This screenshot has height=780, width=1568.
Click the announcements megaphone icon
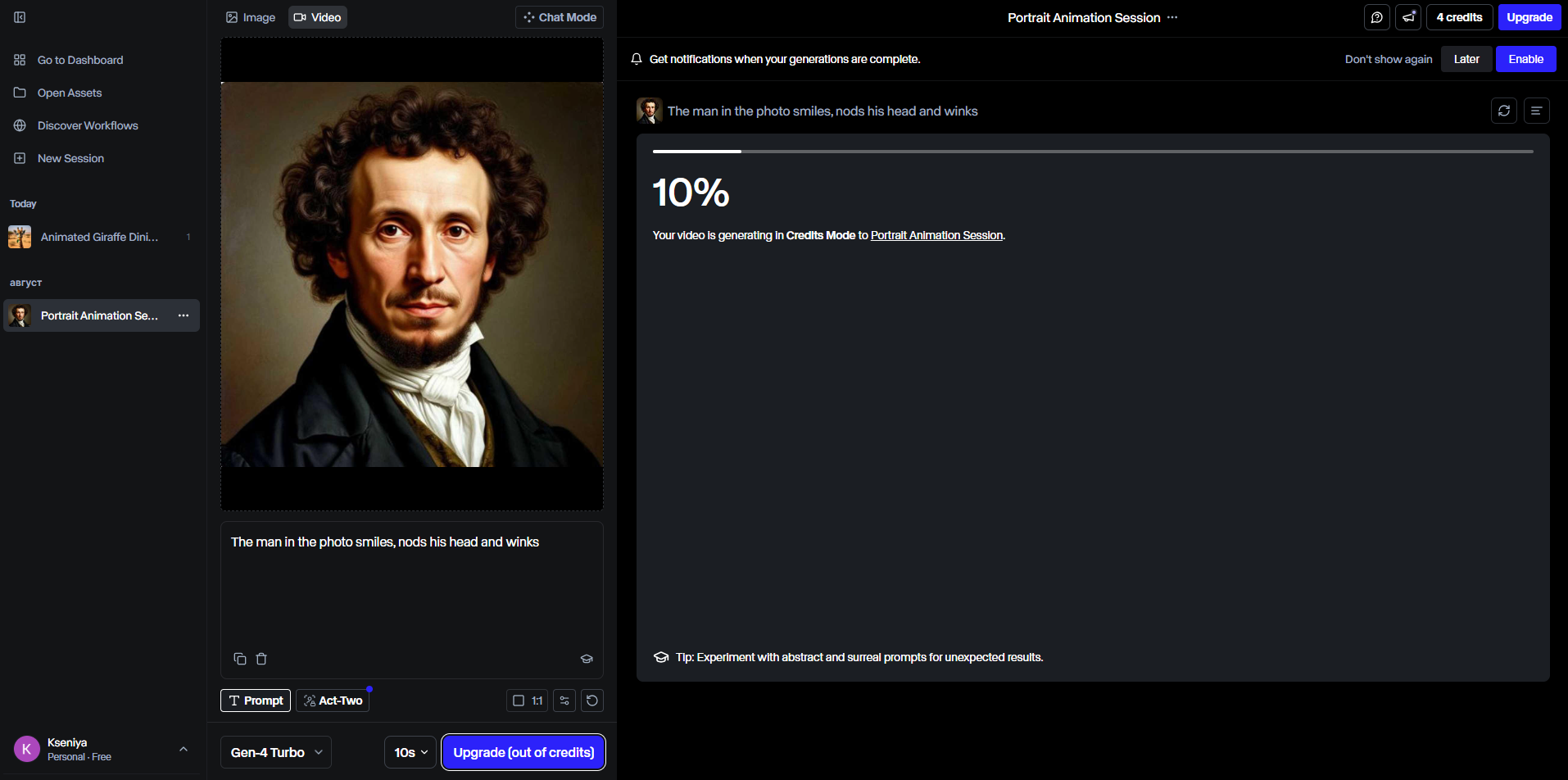pyautogui.click(x=1408, y=17)
